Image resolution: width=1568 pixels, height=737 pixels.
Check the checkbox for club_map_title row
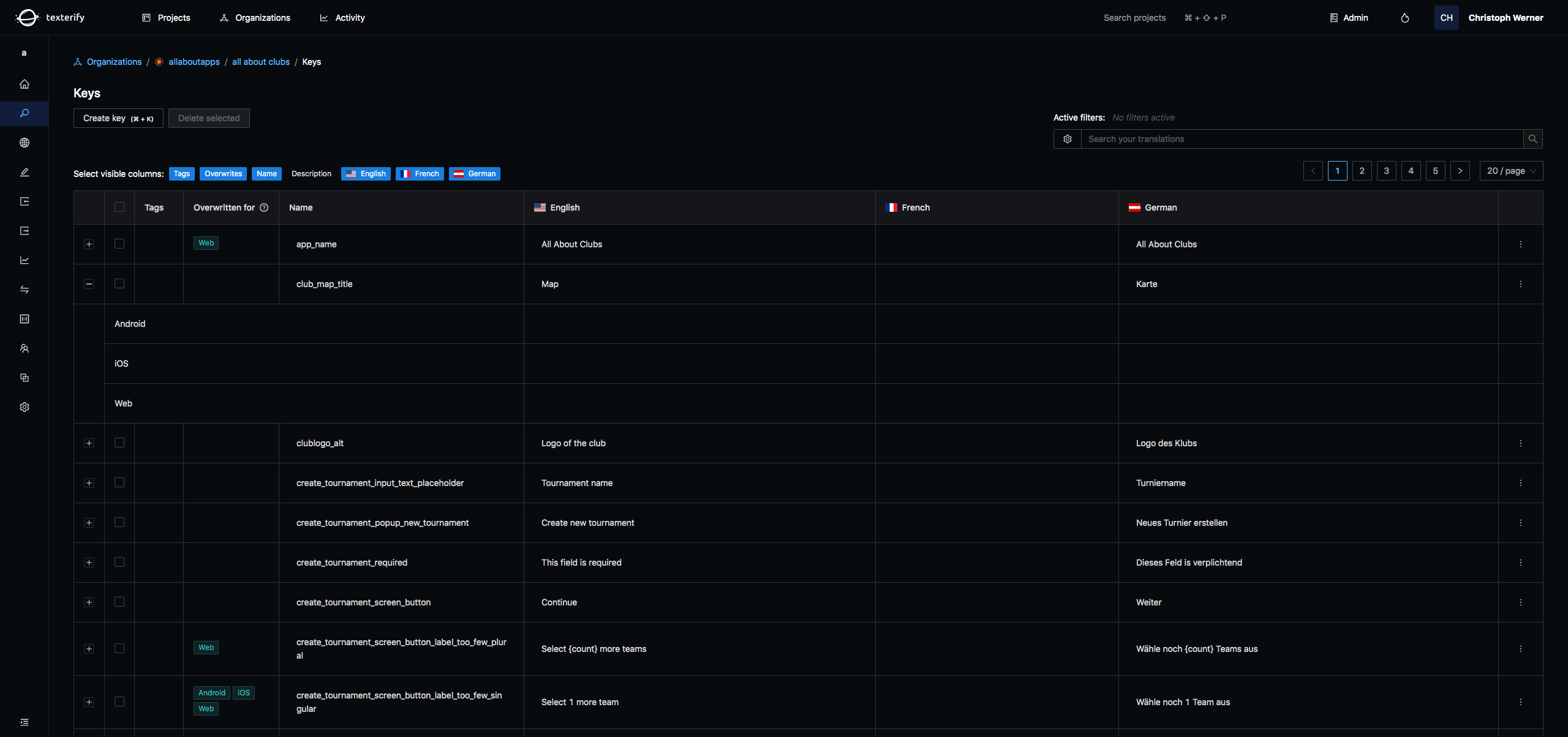[119, 283]
